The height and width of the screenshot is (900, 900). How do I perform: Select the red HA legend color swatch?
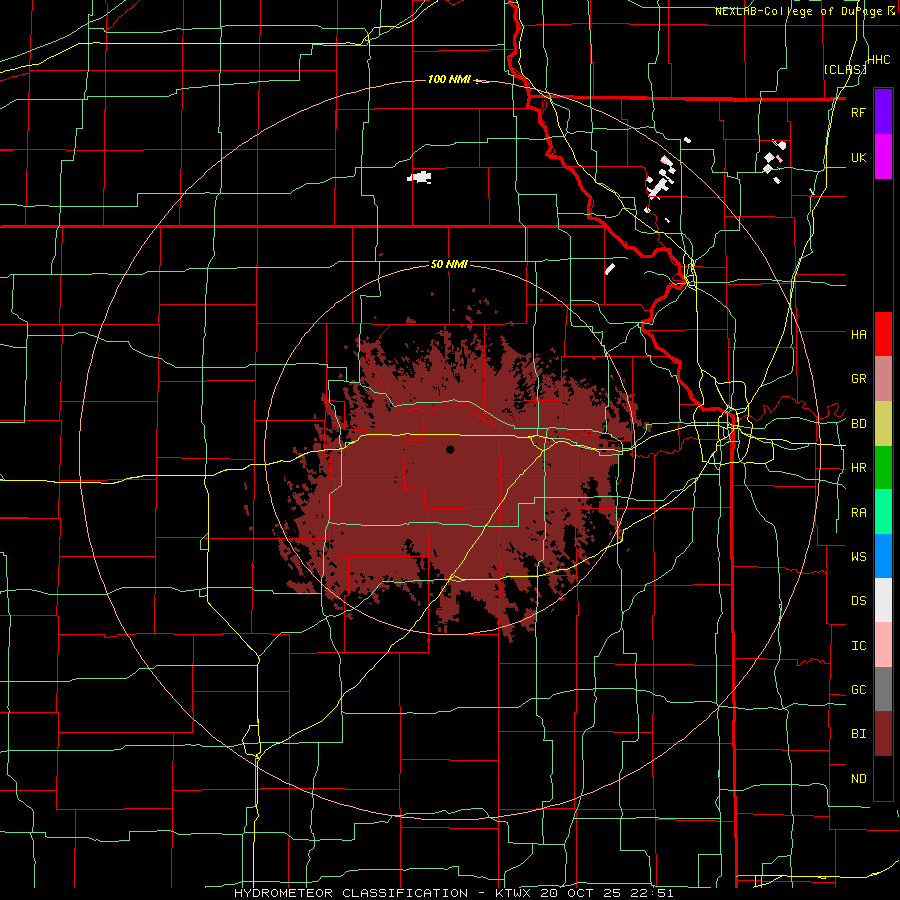tap(883, 334)
